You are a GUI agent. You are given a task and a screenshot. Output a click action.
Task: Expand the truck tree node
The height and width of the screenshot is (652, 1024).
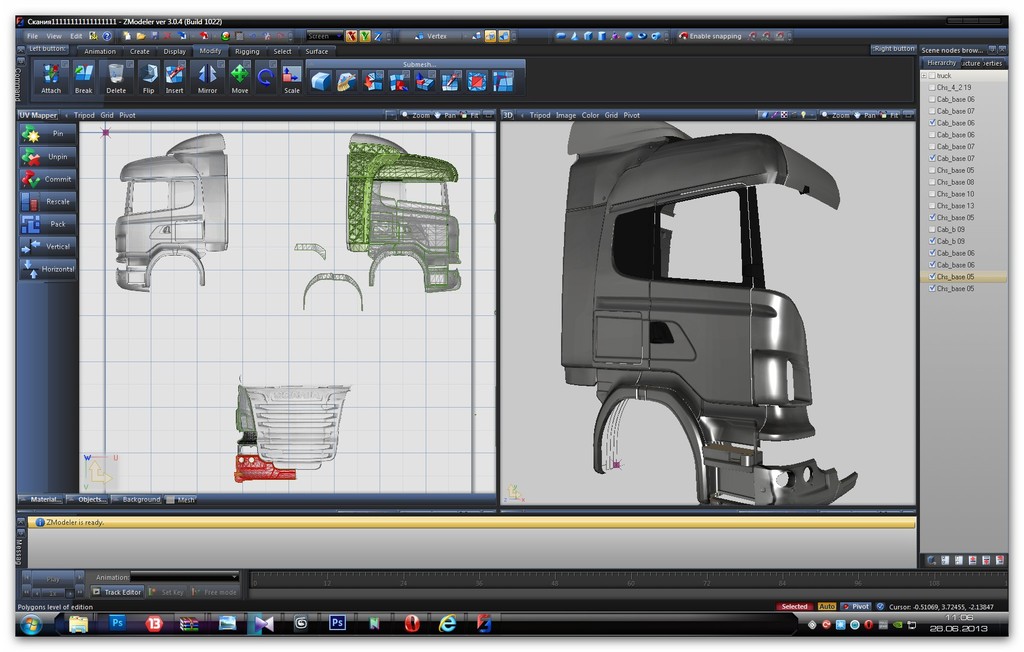(x=924, y=76)
